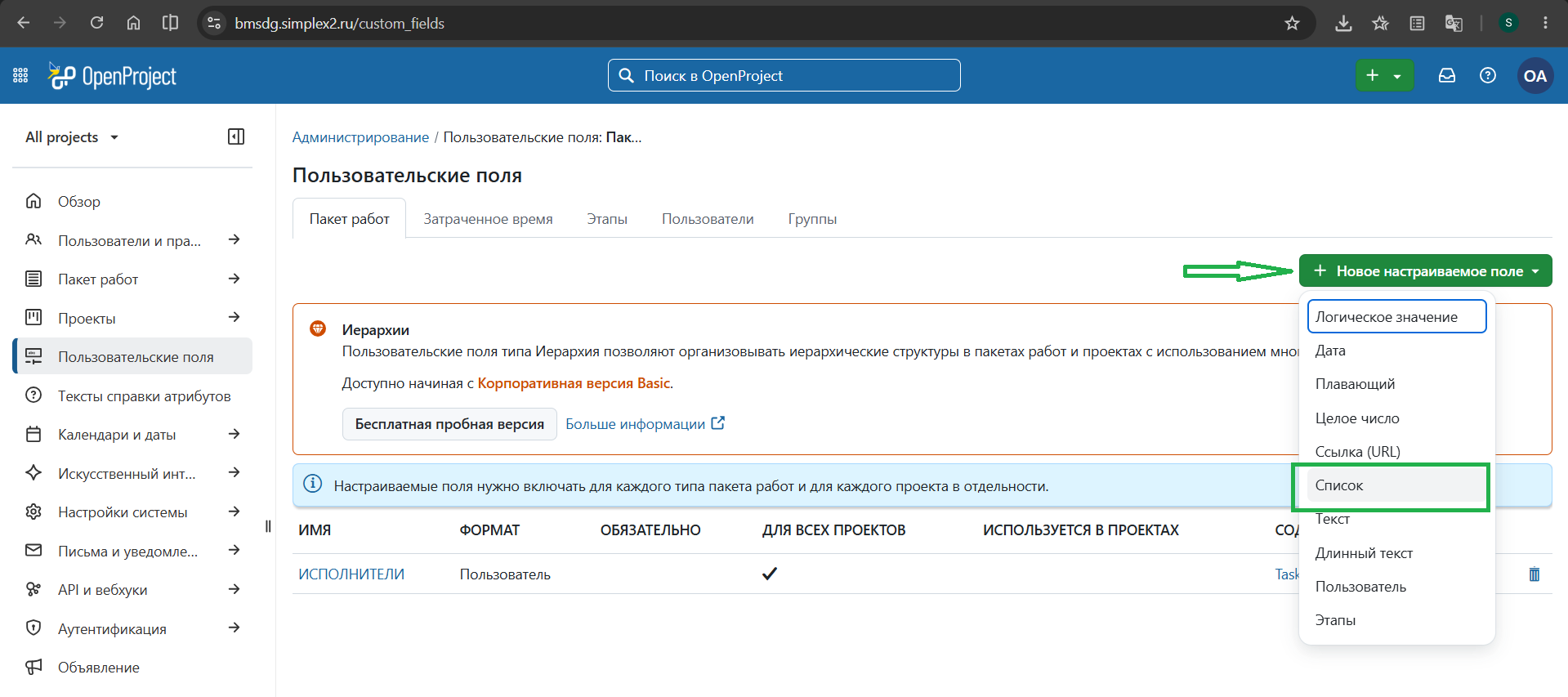Open the modules grid menu icon

(x=20, y=76)
